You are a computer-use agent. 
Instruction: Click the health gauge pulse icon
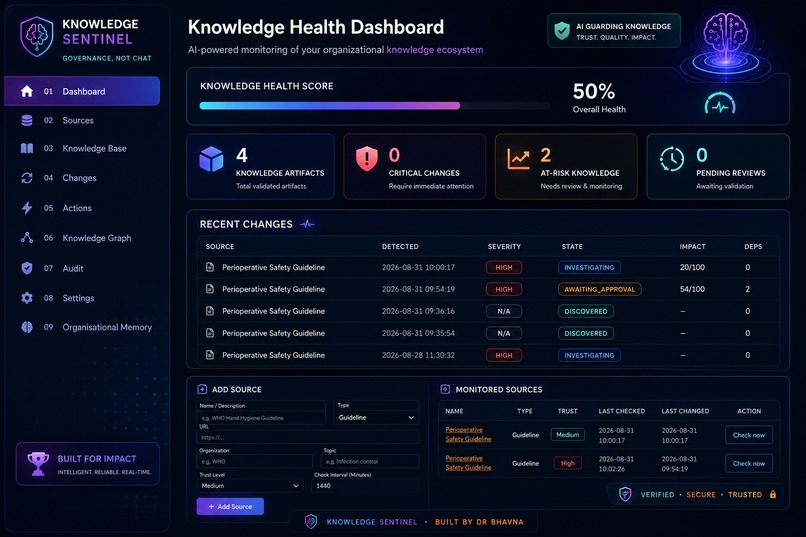pyautogui.click(x=720, y=104)
